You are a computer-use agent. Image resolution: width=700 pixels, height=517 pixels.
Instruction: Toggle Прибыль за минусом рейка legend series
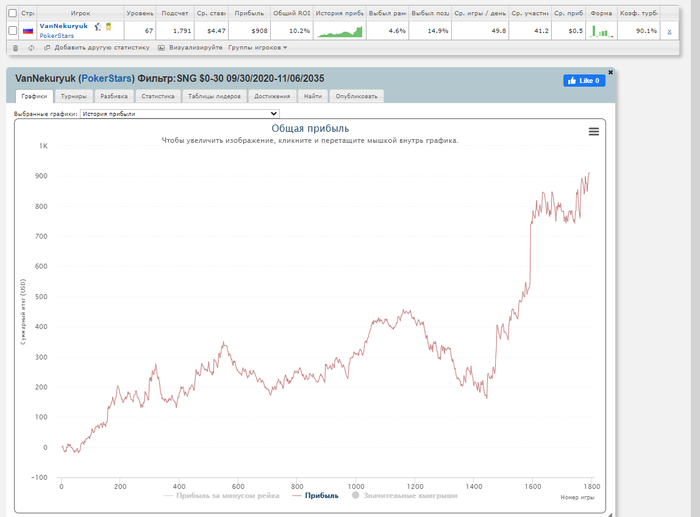(221, 496)
